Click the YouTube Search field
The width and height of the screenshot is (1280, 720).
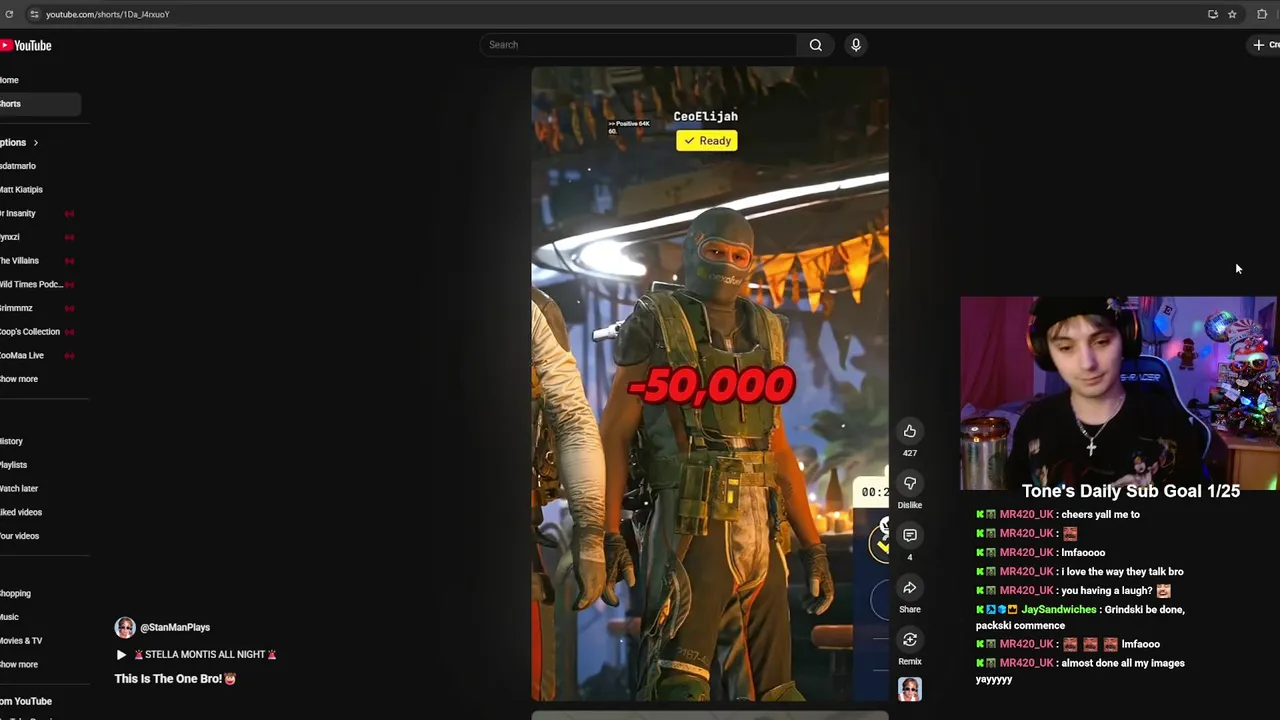point(638,45)
